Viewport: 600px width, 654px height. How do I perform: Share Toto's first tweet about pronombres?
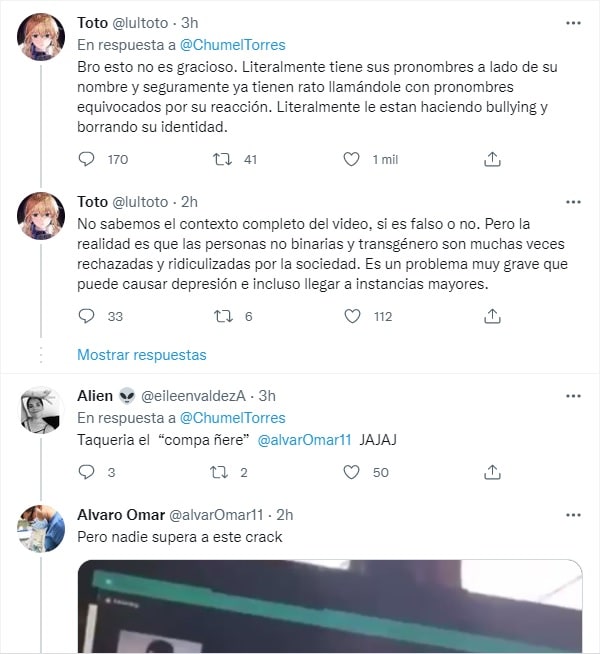click(x=492, y=159)
